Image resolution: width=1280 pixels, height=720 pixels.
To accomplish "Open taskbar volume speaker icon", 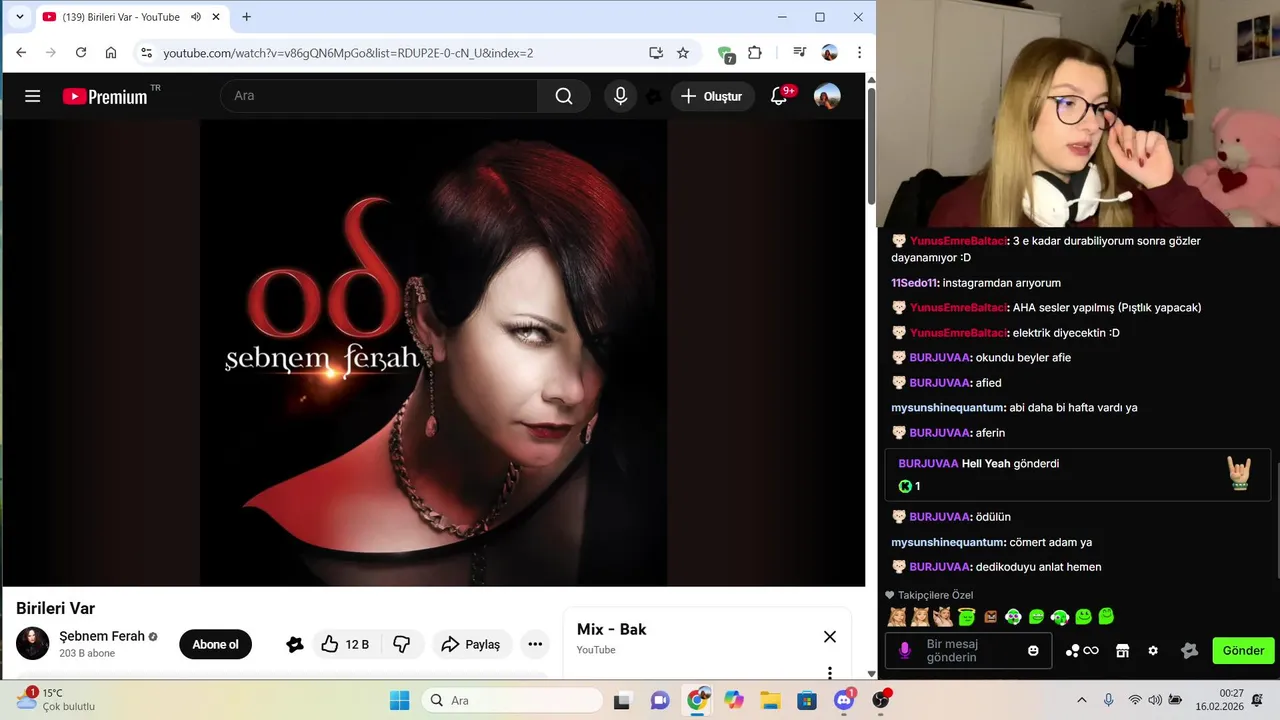I will tap(1155, 700).
